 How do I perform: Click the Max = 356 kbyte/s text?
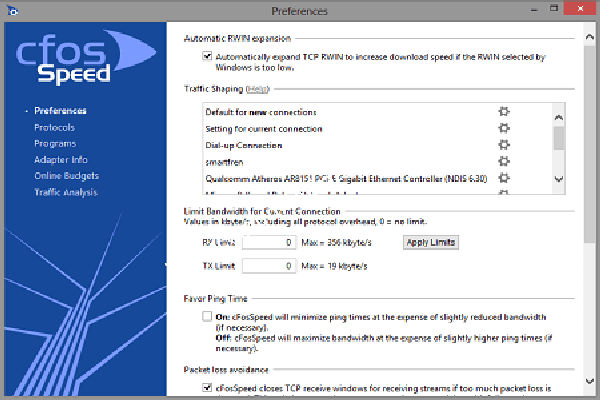click(x=336, y=242)
